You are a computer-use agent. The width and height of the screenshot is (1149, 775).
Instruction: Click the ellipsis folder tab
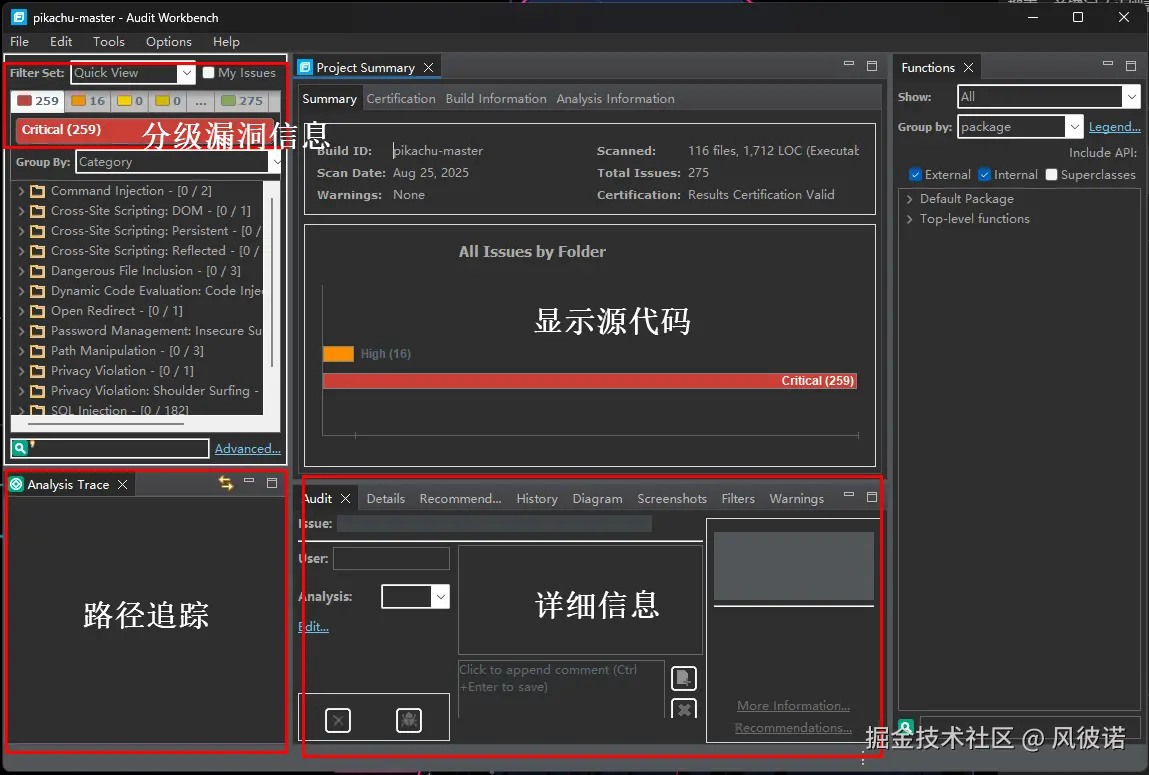tap(200, 101)
